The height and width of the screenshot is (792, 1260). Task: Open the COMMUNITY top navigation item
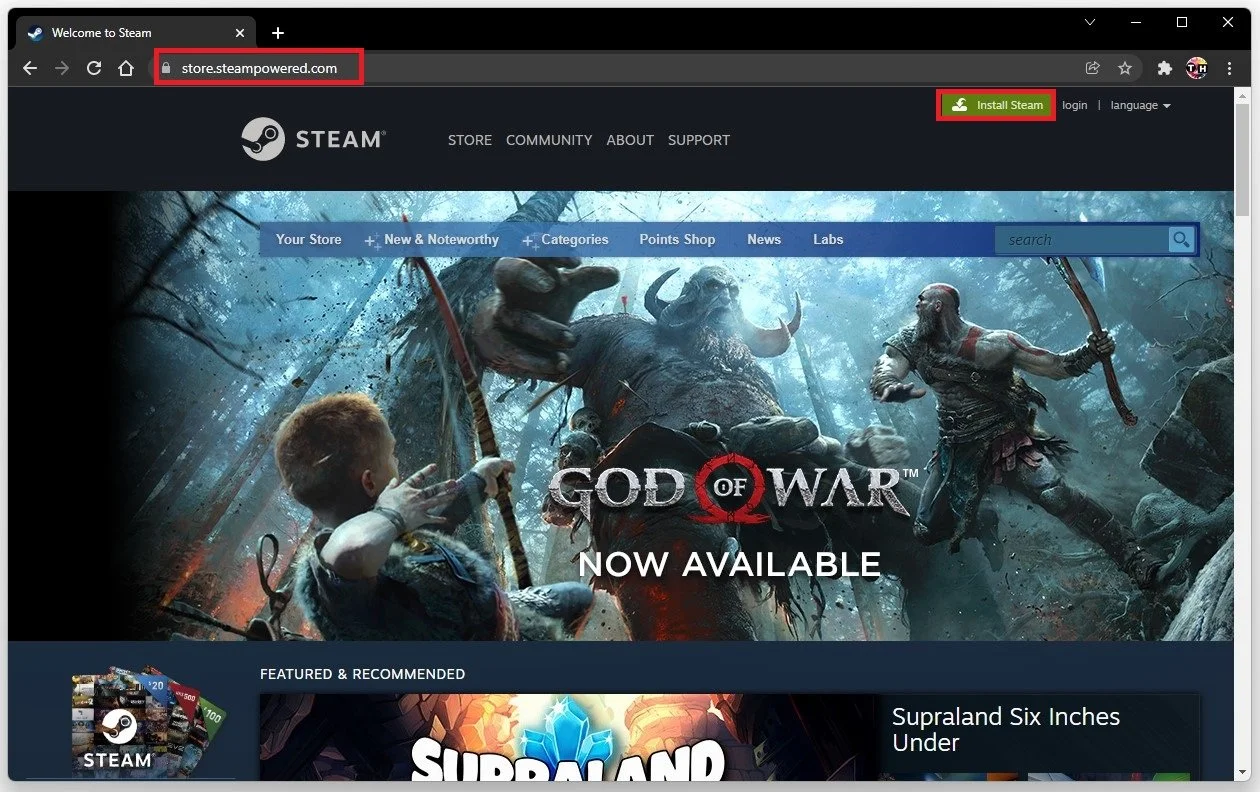tap(549, 140)
